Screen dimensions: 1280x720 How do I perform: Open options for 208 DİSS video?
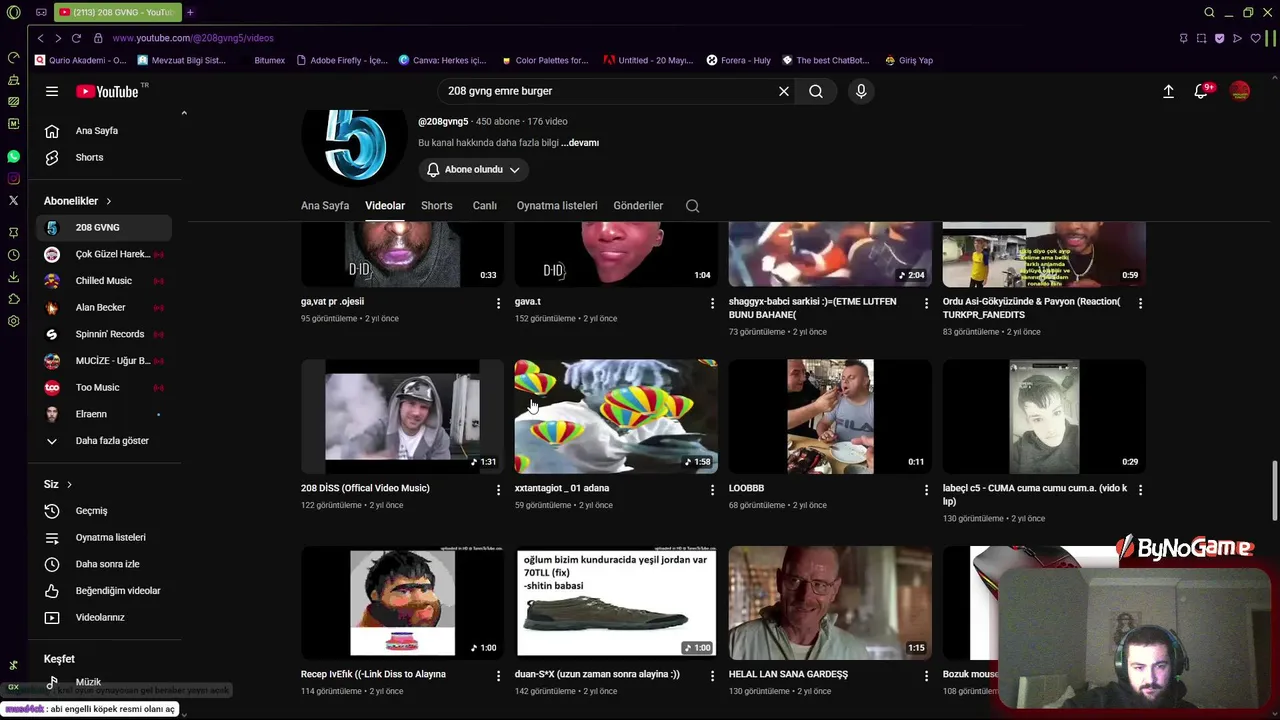coord(498,490)
